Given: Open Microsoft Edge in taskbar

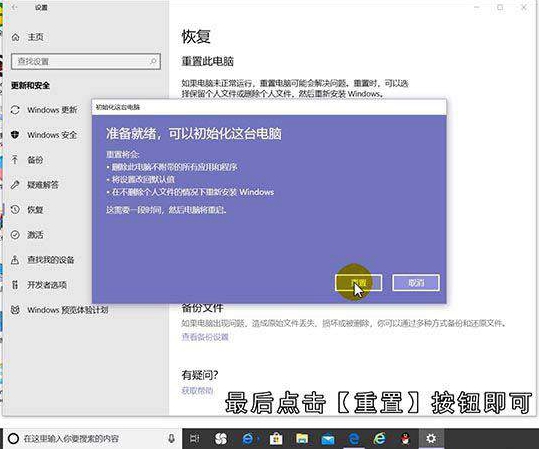Looking at the screenshot, I should tap(354, 439).
